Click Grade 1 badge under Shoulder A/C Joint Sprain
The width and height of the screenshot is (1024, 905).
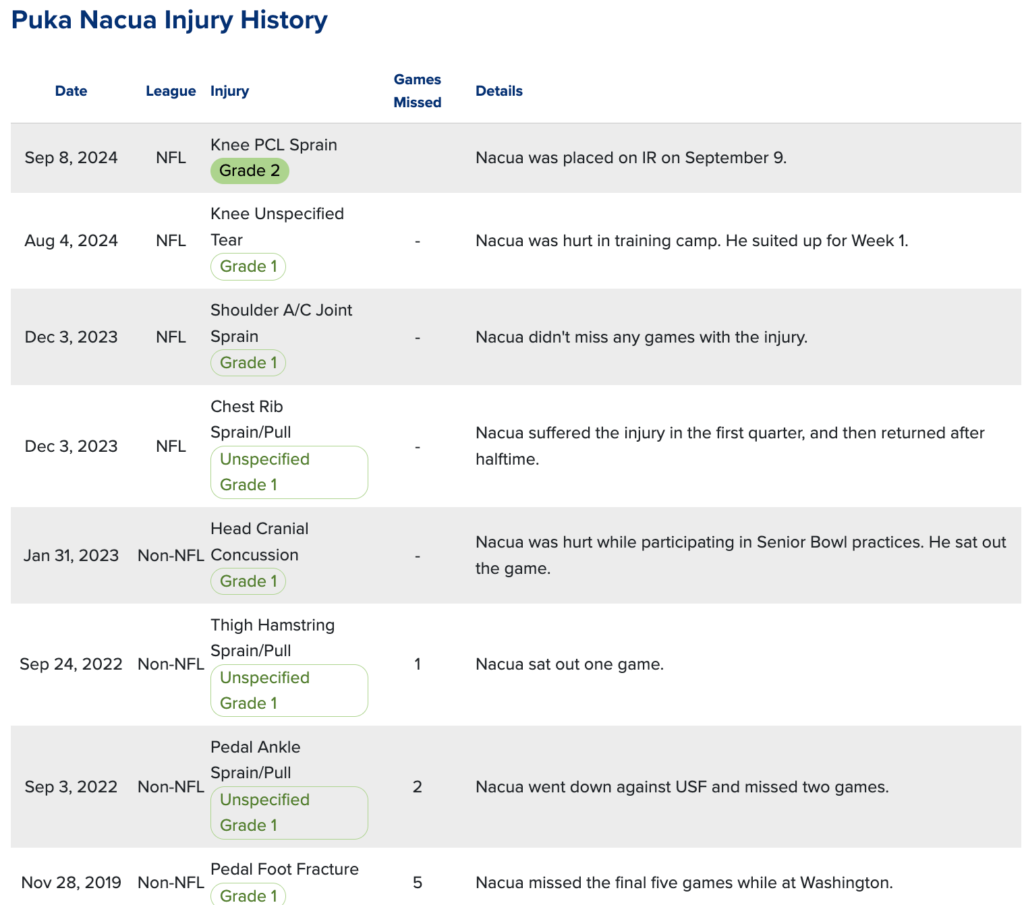248,363
